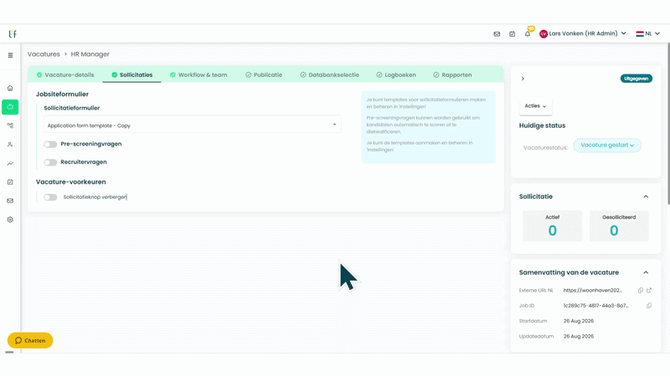Click the page vertical scrollbar
The image size is (670, 376).
click(668, 124)
